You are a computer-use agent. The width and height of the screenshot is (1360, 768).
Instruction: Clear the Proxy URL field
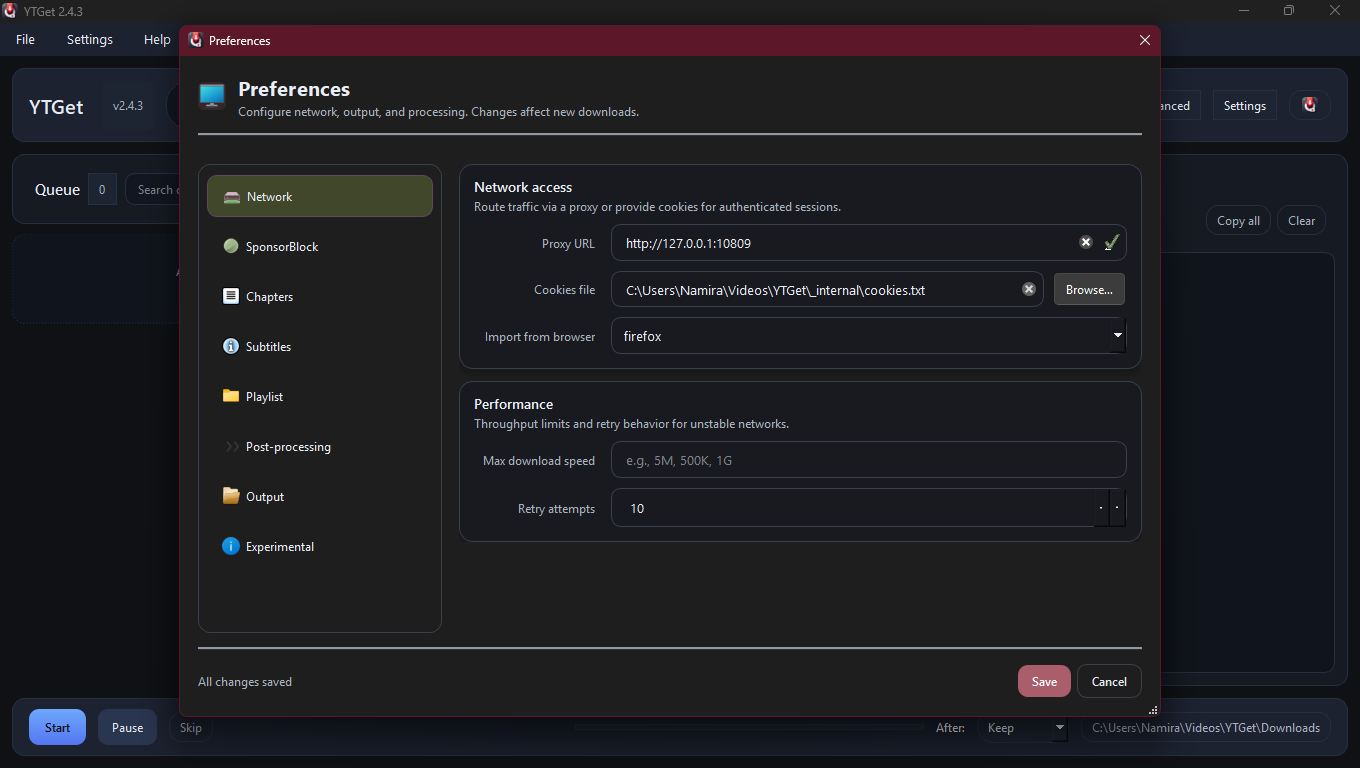click(x=1085, y=242)
